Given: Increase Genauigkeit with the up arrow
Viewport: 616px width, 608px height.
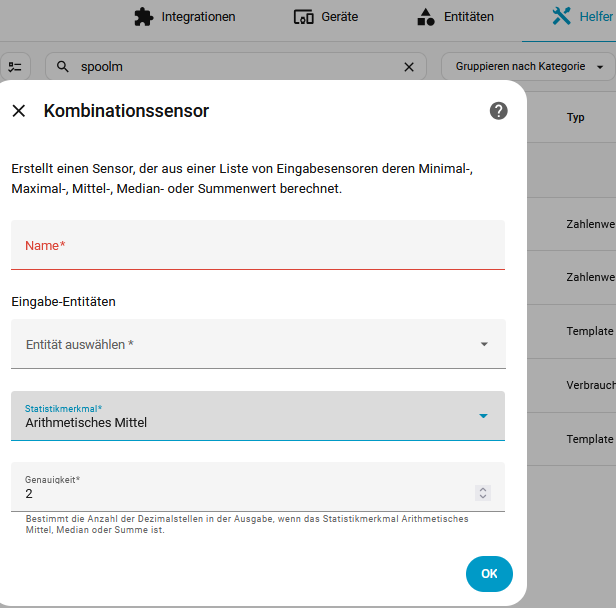Looking at the screenshot, I should 484,489.
